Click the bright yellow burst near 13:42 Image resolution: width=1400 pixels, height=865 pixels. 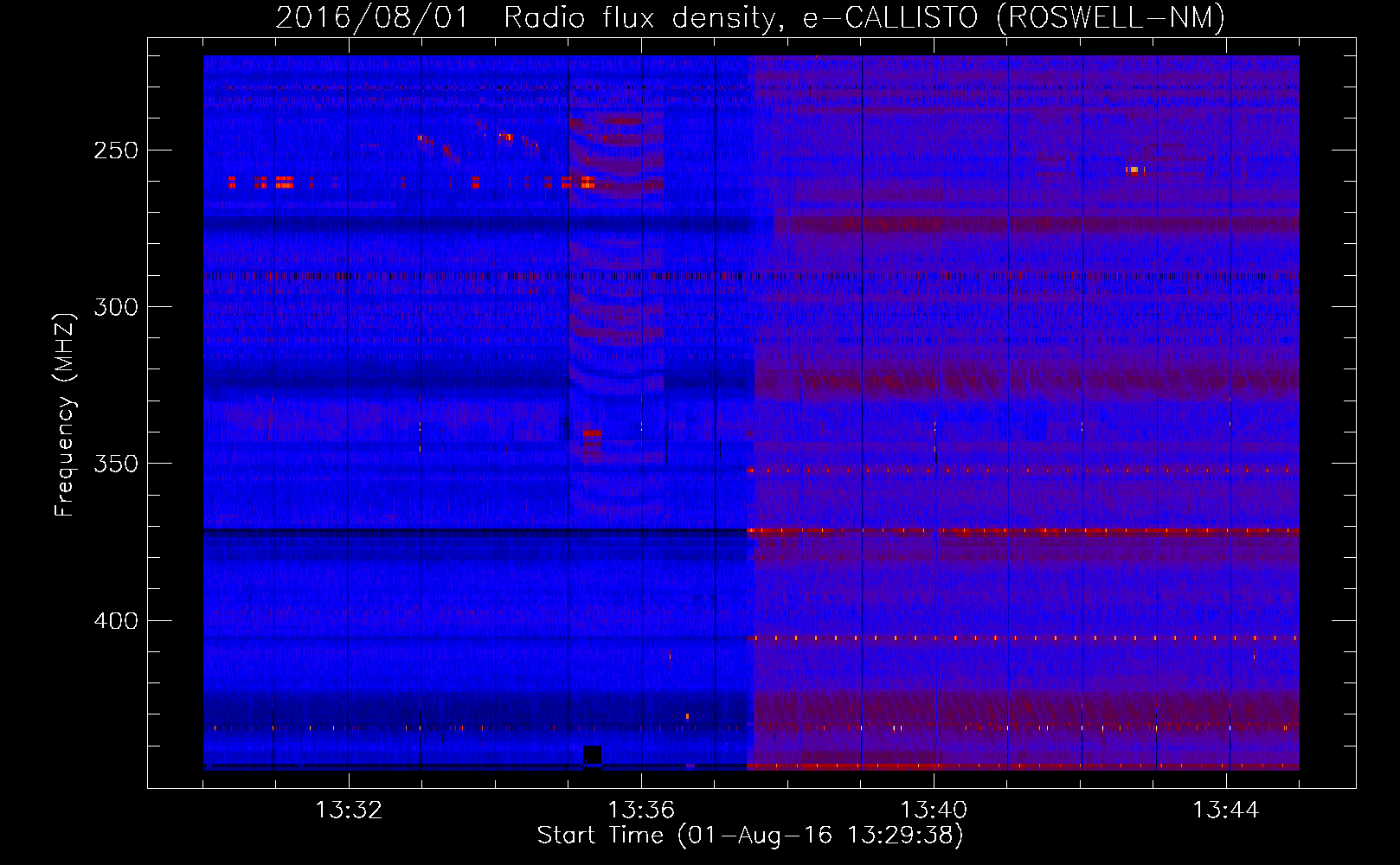(1134, 170)
